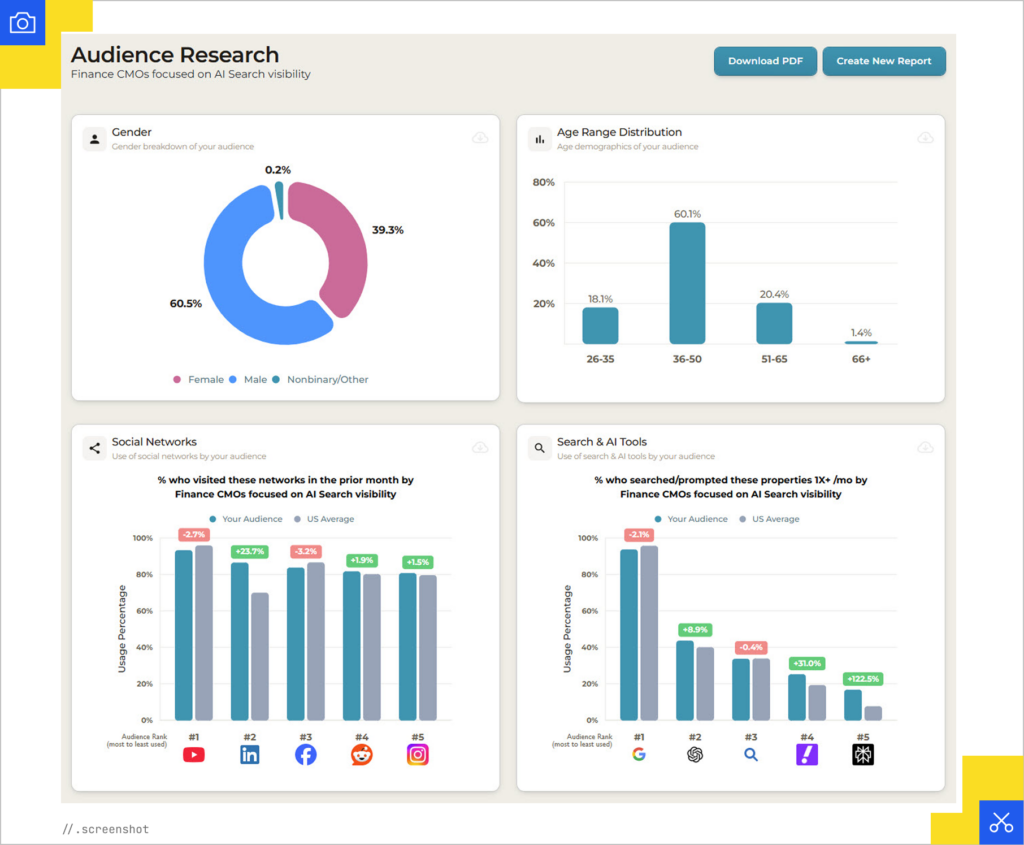Screen dimensions: 1024x845
Task: Click the 0.2% donut label
Action: pyautogui.click(x=278, y=170)
